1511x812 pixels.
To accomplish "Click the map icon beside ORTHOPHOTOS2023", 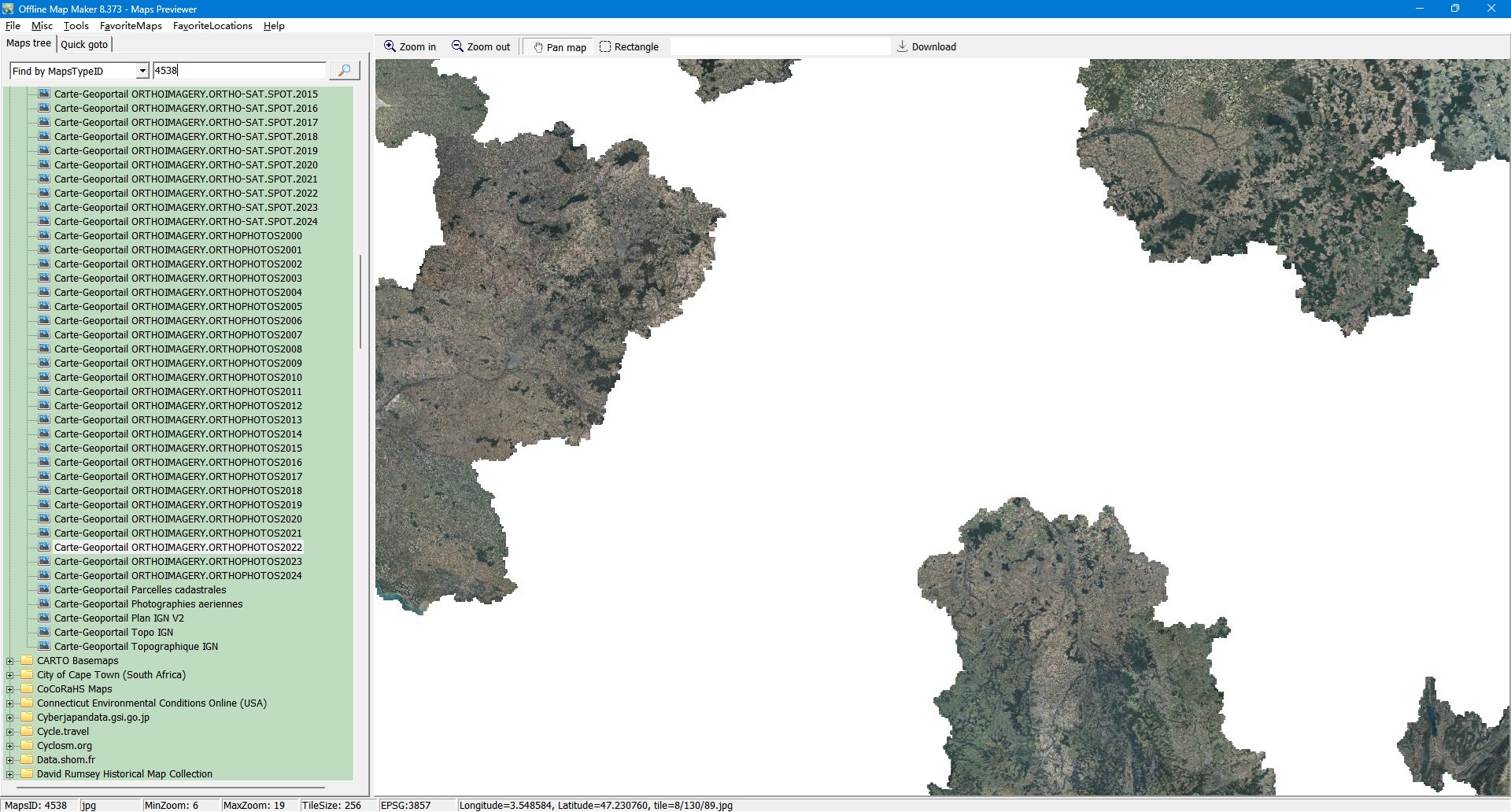I will coord(44,561).
